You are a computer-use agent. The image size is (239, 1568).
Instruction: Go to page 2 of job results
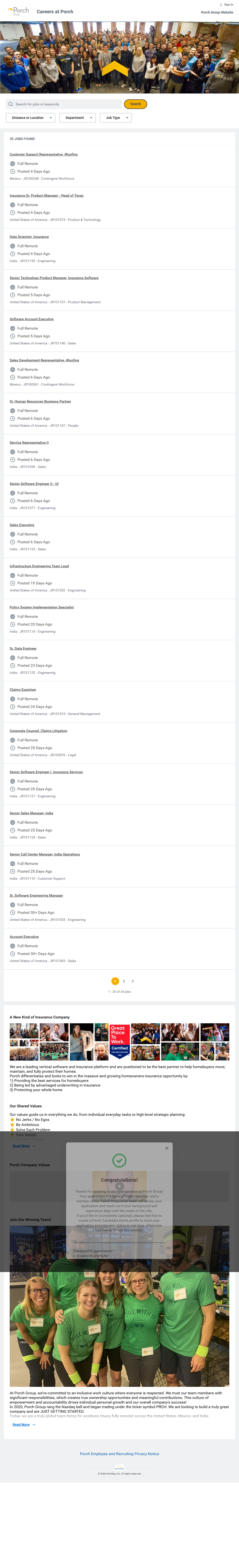coord(123,981)
